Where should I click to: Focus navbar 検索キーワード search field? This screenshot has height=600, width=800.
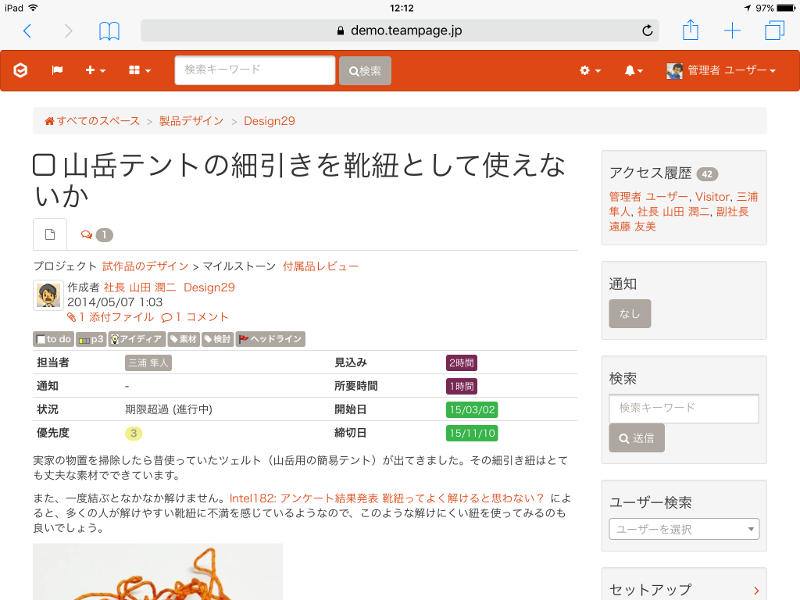tap(255, 70)
